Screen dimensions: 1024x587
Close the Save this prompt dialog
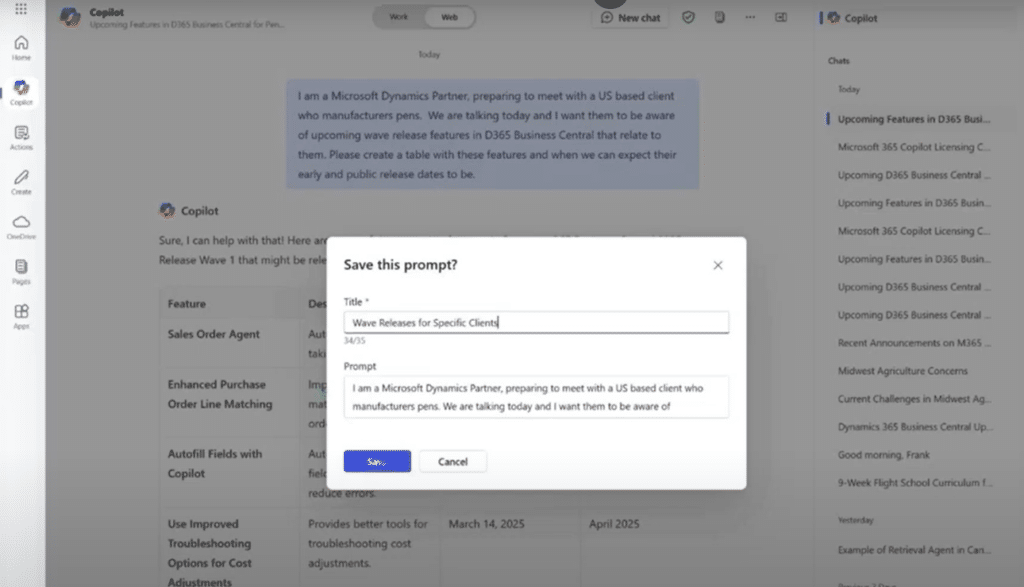coord(717,265)
